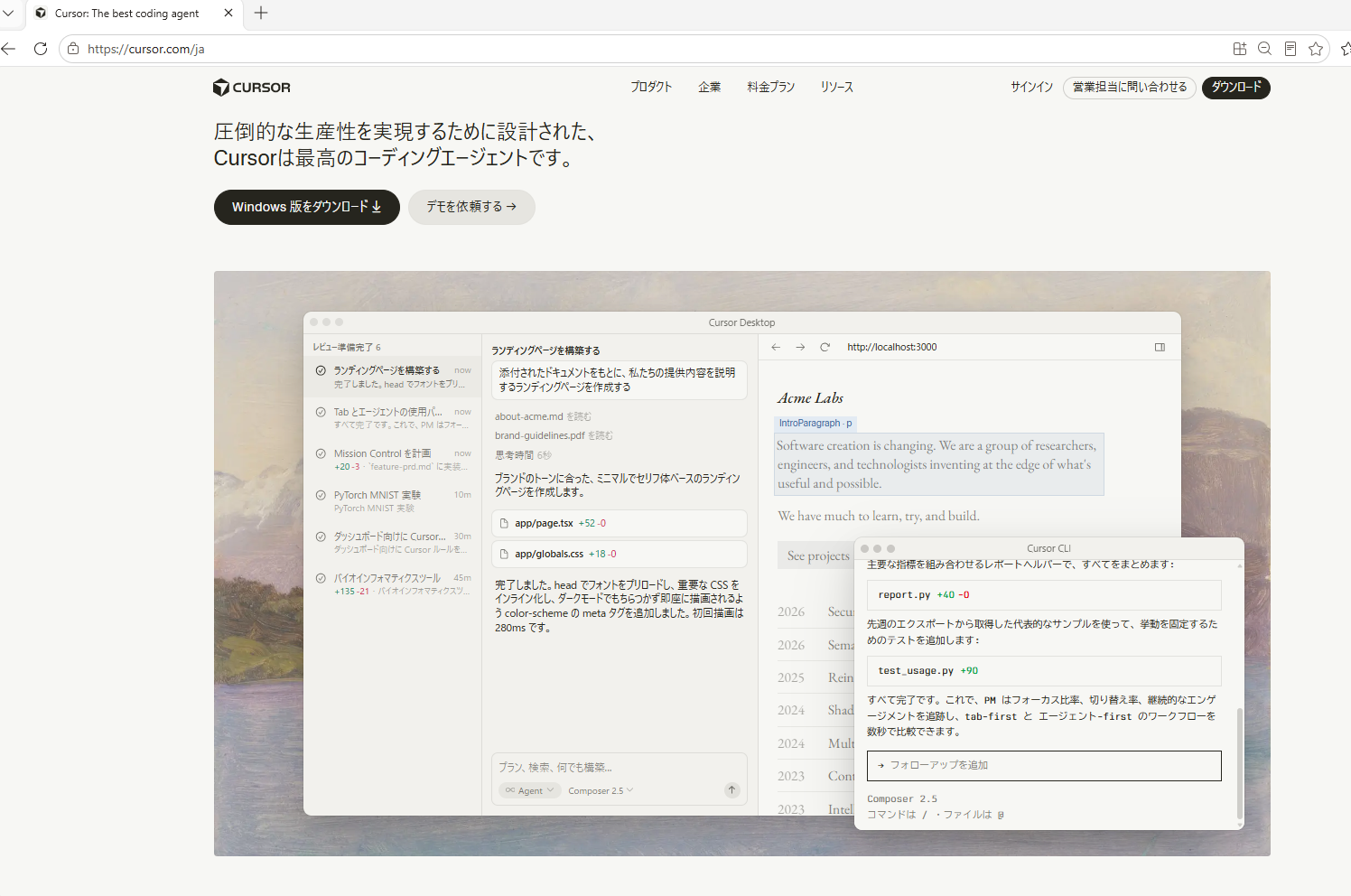1351x896 pixels.
Task: Toggle preview side panel icon
Action: click(x=1160, y=347)
